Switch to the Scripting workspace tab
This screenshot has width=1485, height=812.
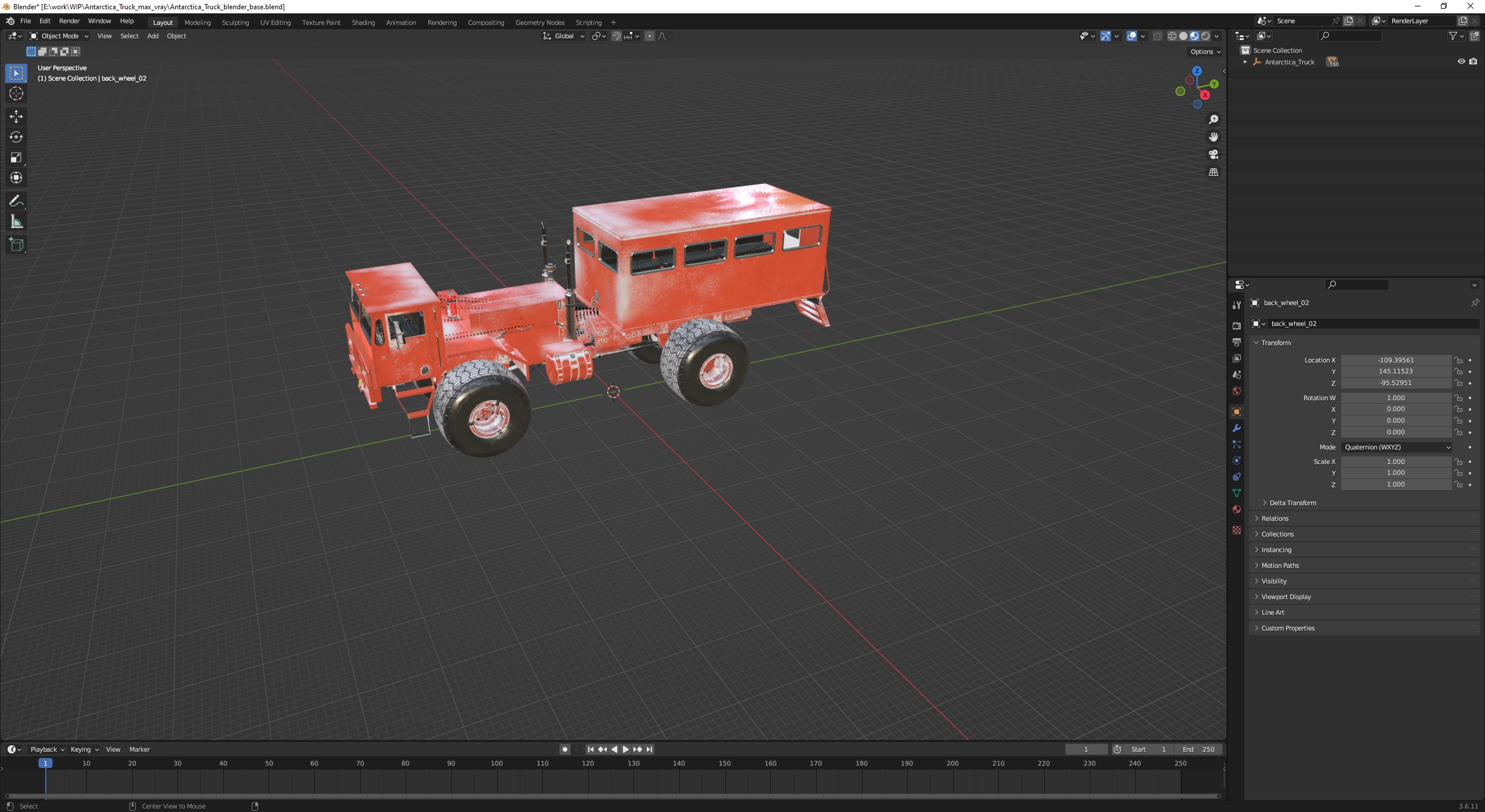coord(588,23)
